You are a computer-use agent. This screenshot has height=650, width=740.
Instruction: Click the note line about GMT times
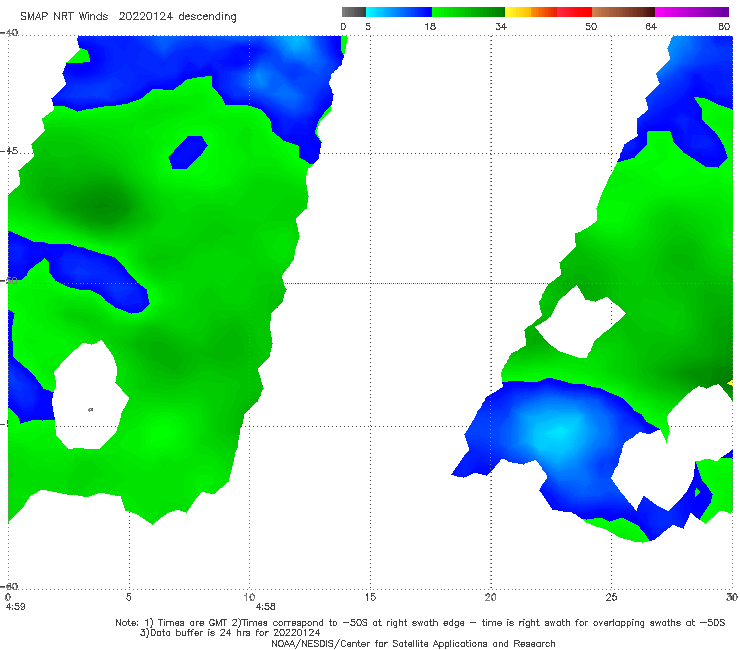coord(420,623)
